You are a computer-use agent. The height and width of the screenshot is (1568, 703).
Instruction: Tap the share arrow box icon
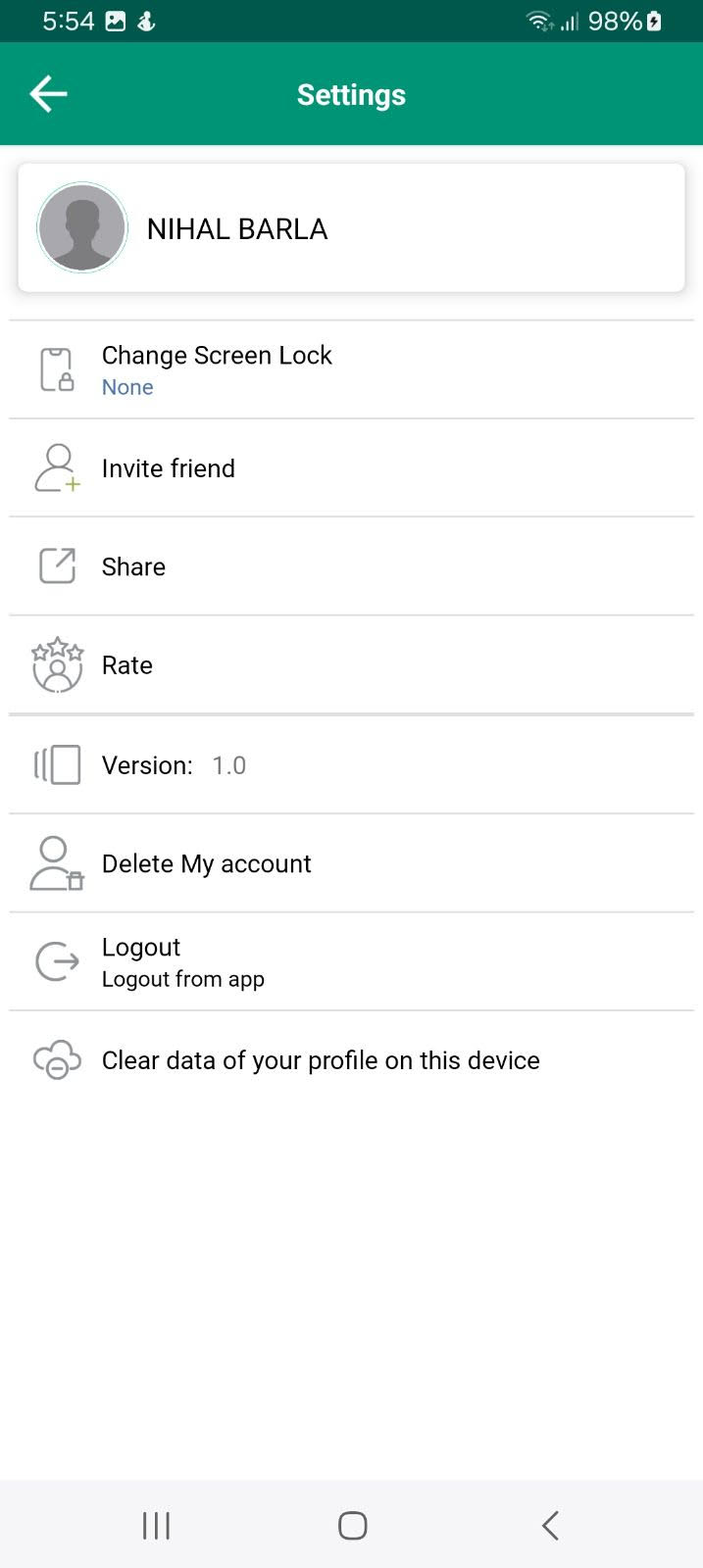pos(57,566)
